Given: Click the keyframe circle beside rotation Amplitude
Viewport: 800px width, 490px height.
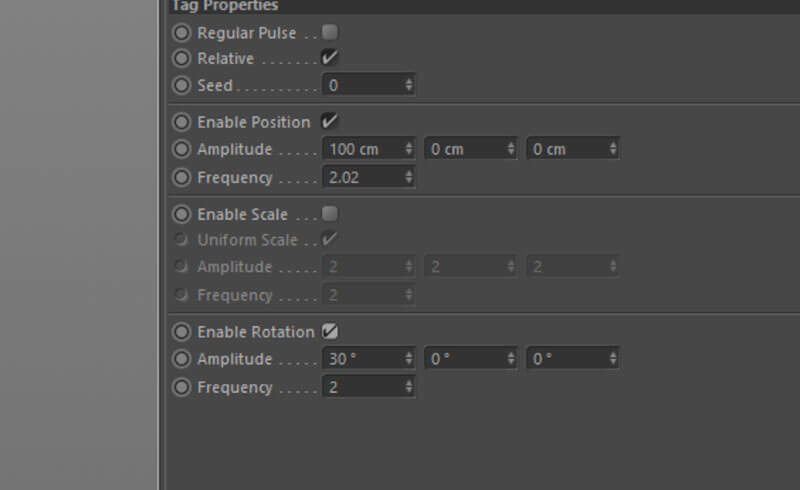Looking at the screenshot, I should tap(181, 359).
